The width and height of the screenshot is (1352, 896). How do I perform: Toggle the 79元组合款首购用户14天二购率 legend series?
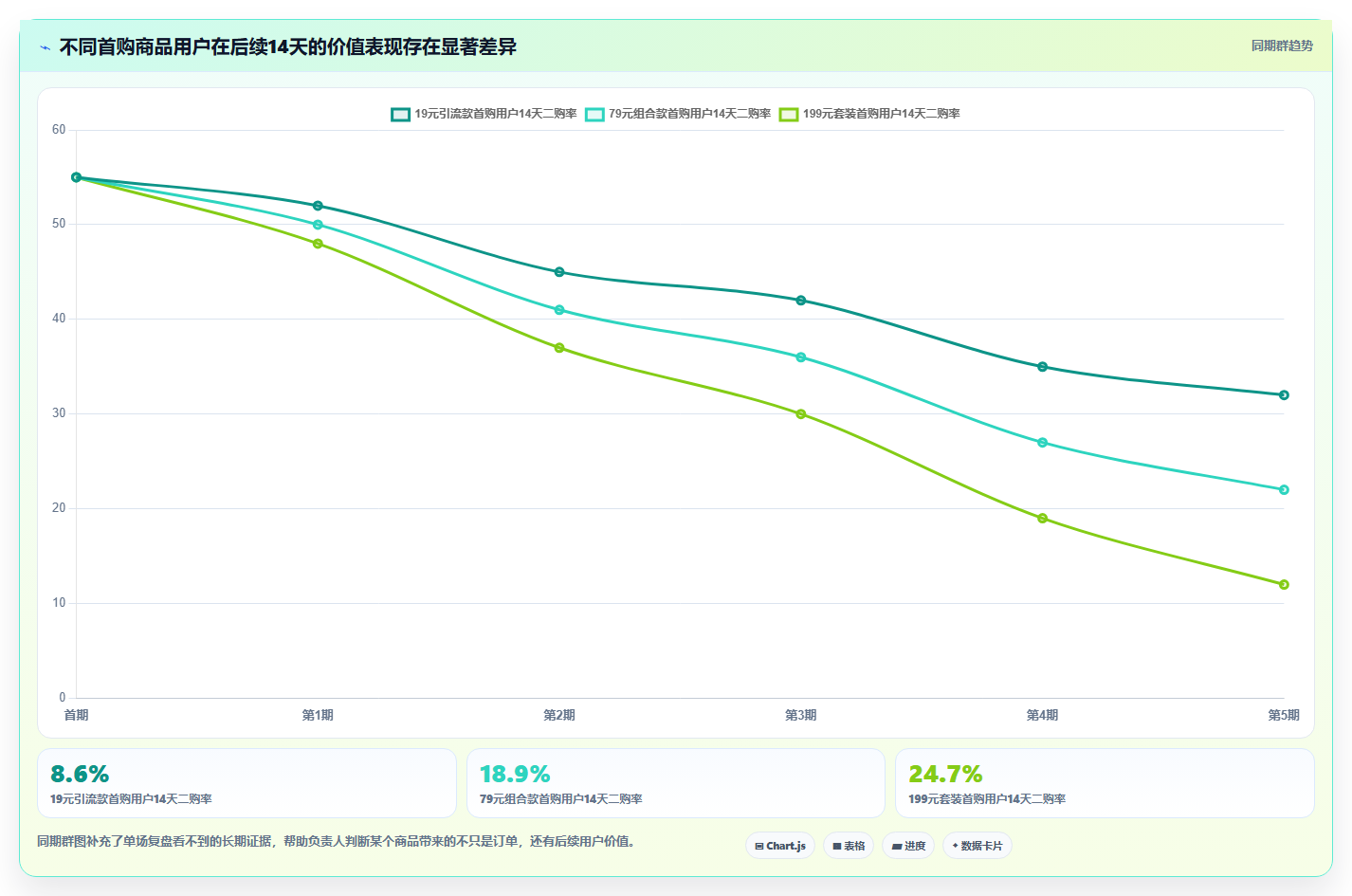pyautogui.click(x=678, y=114)
